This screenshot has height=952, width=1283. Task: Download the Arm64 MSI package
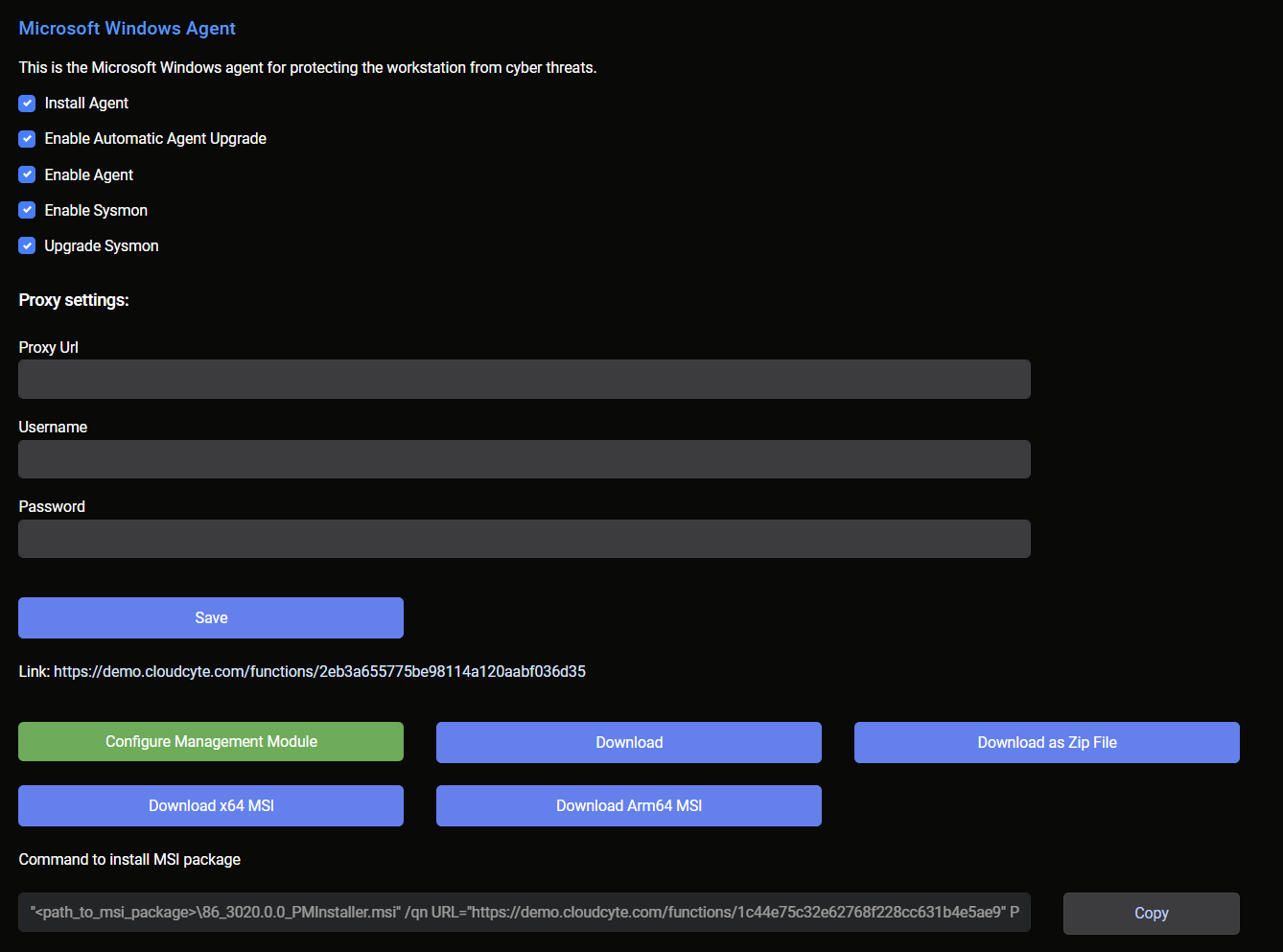click(x=629, y=806)
